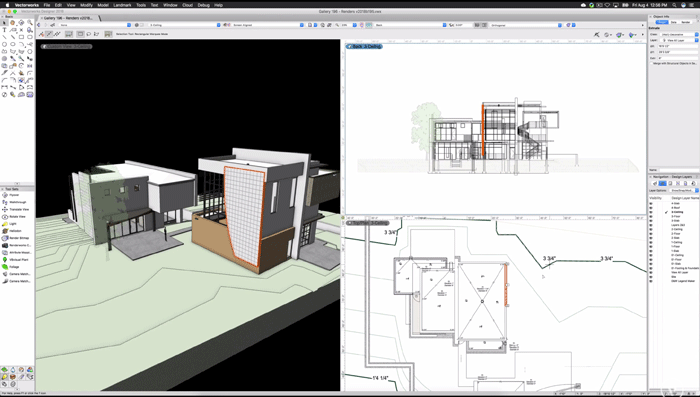The image size is (700, 397).
Task: Click the 2-Ceiling layer name row
Action: 677,229
